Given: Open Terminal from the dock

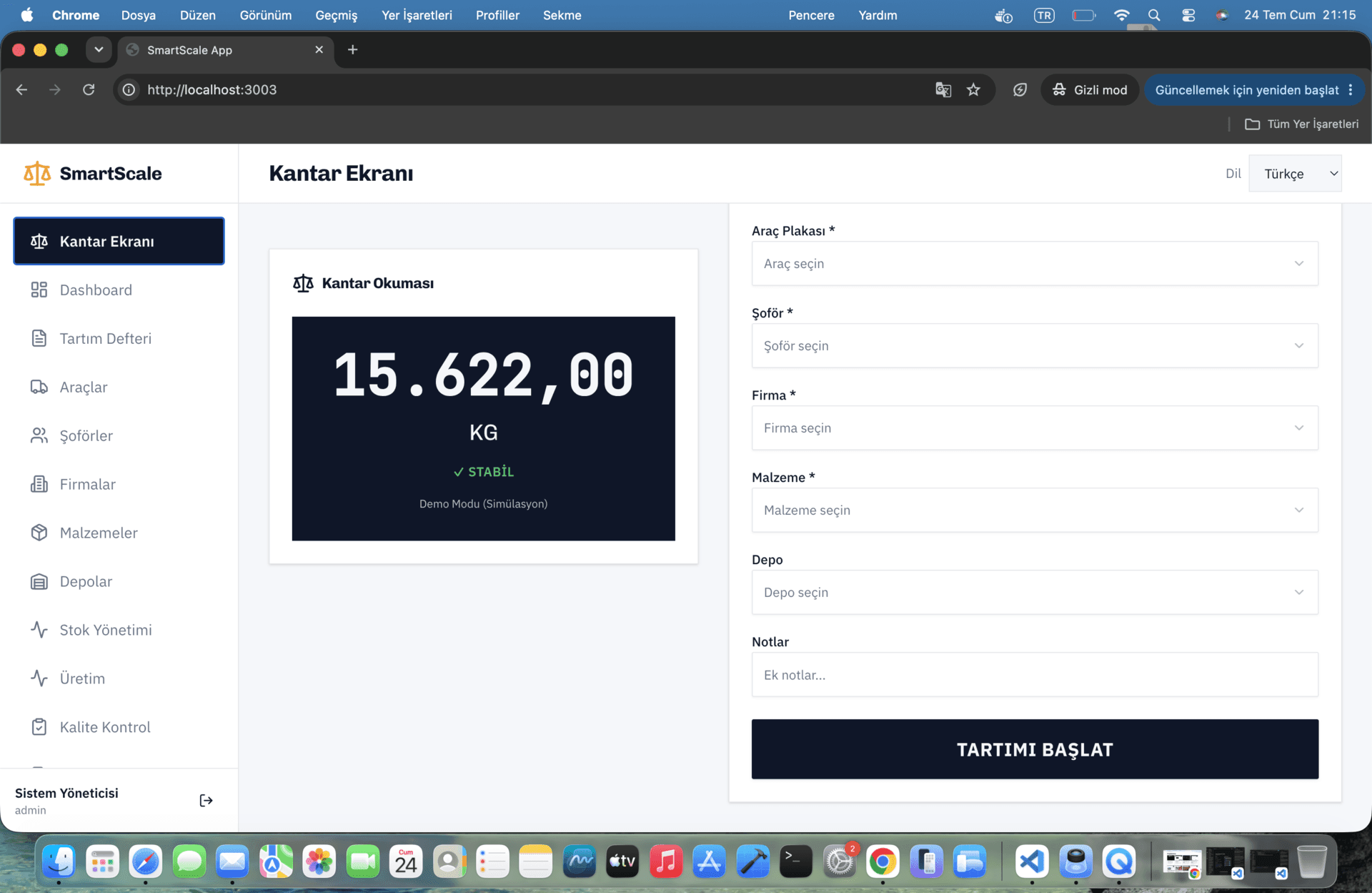Looking at the screenshot, I should 795,862.
